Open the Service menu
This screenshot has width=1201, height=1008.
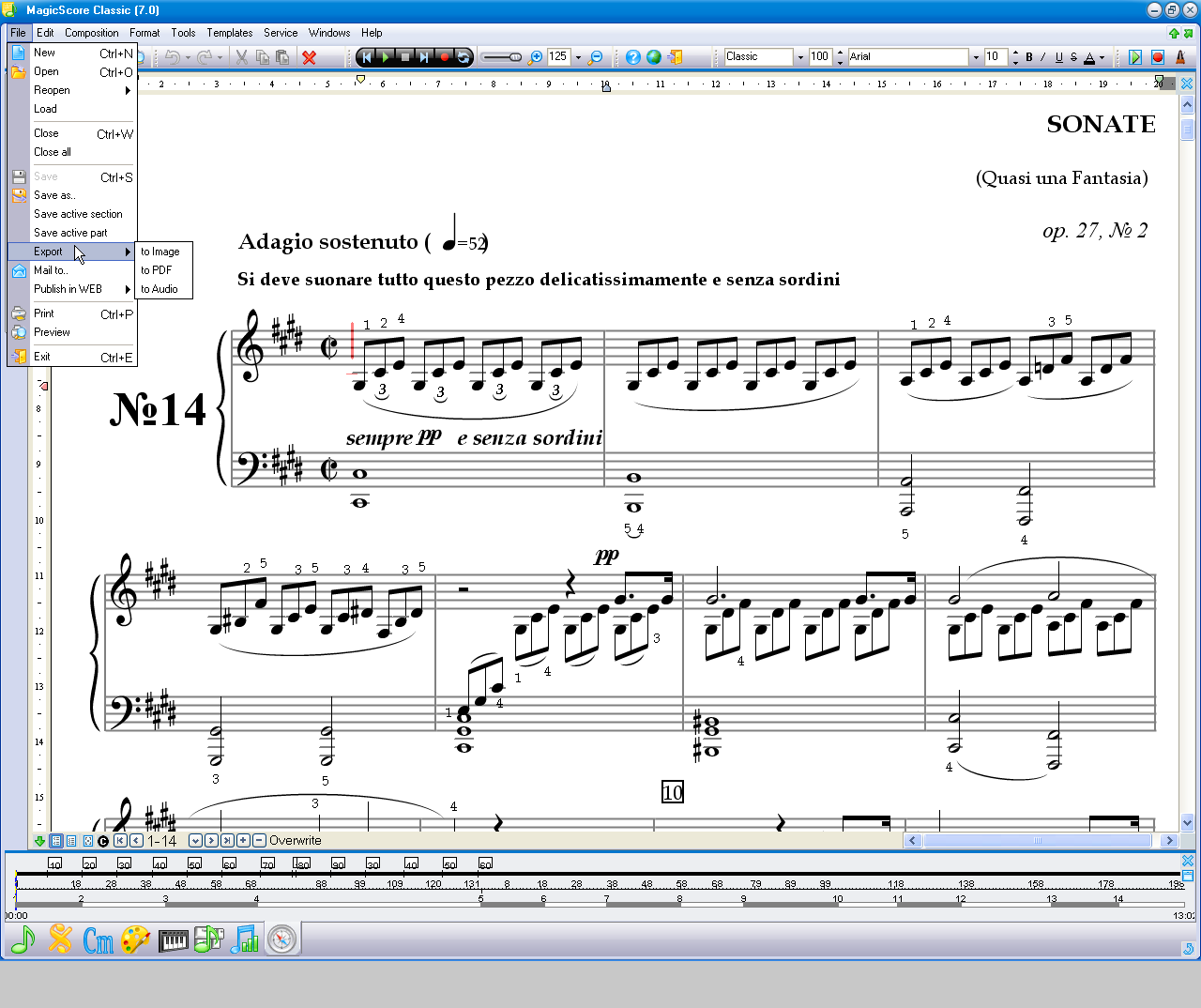pos(281,33)
